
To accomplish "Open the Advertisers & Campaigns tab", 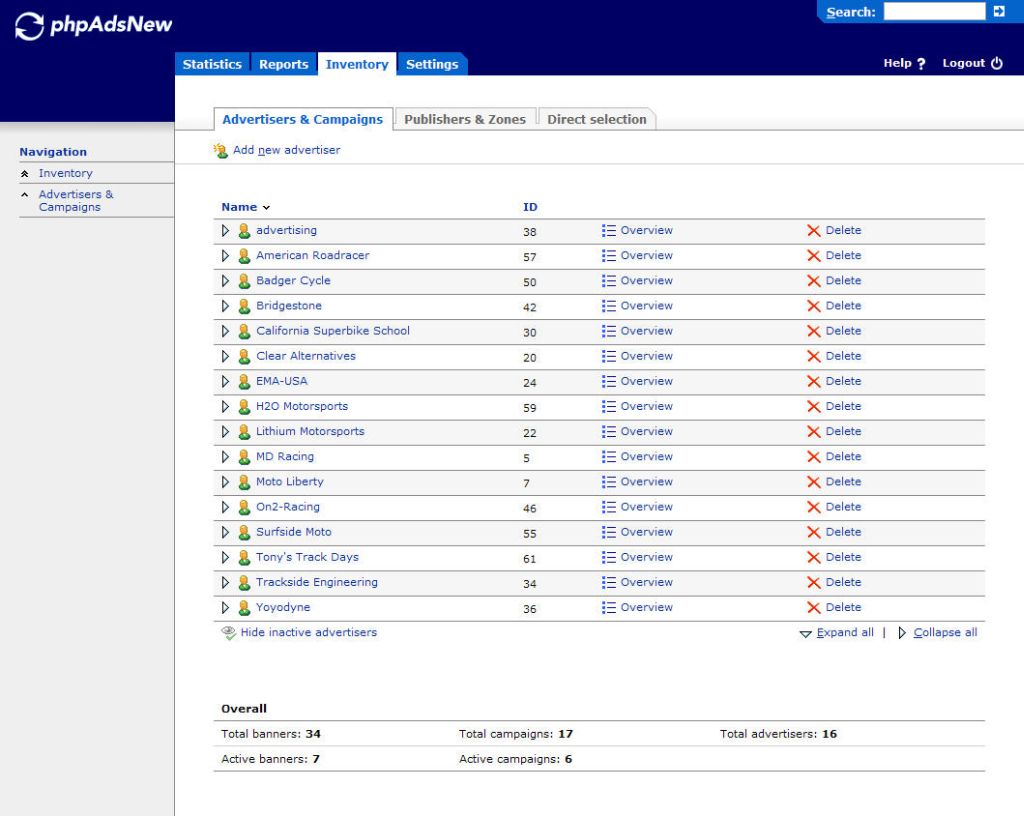I will 302,119.
